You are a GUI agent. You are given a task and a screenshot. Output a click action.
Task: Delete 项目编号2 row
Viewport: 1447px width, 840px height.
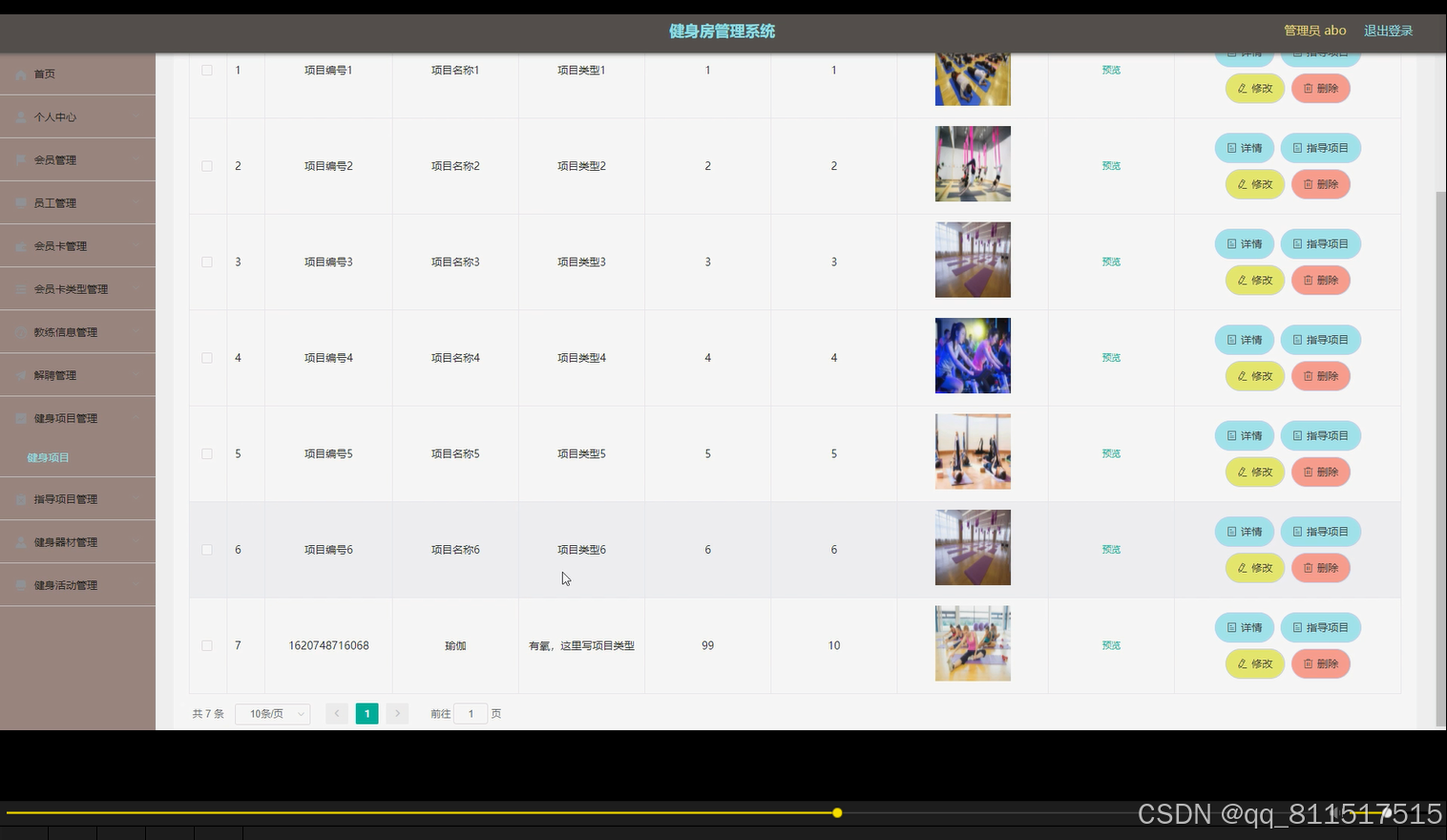(1321, 184)
